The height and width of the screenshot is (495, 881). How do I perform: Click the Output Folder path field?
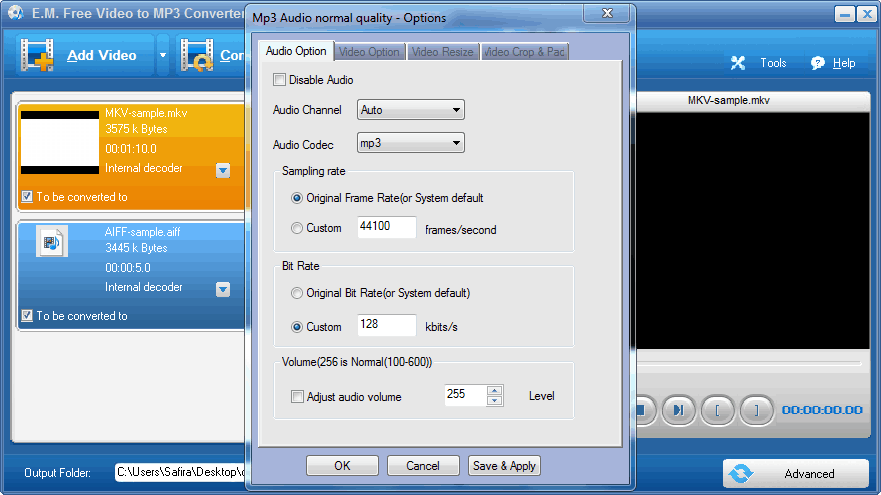pos(180,473)
